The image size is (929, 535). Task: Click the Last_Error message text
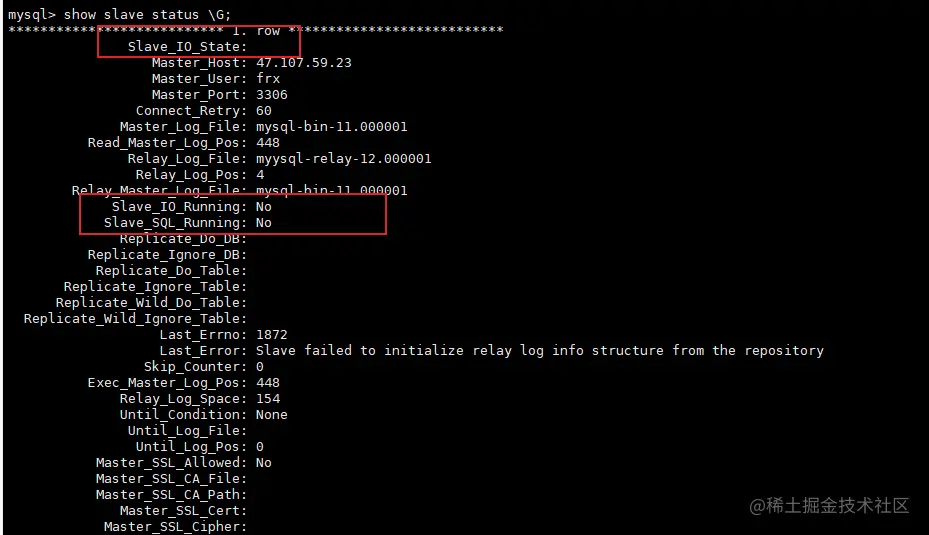click(x=540, y=351)
